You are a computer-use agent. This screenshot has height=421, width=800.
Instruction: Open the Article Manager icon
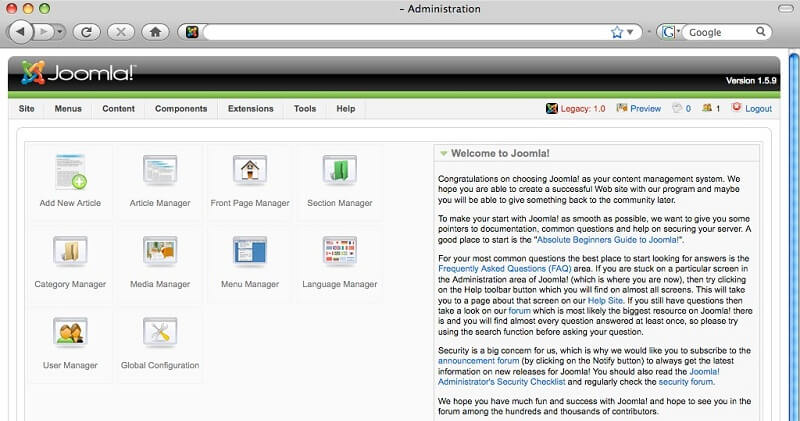160,171
